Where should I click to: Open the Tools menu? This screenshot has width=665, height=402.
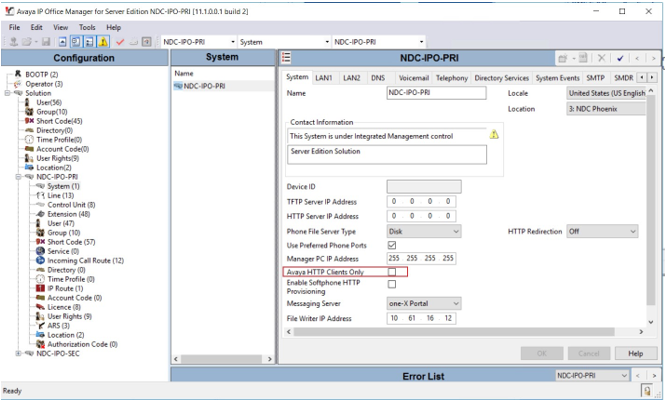[x=87, y=27]
